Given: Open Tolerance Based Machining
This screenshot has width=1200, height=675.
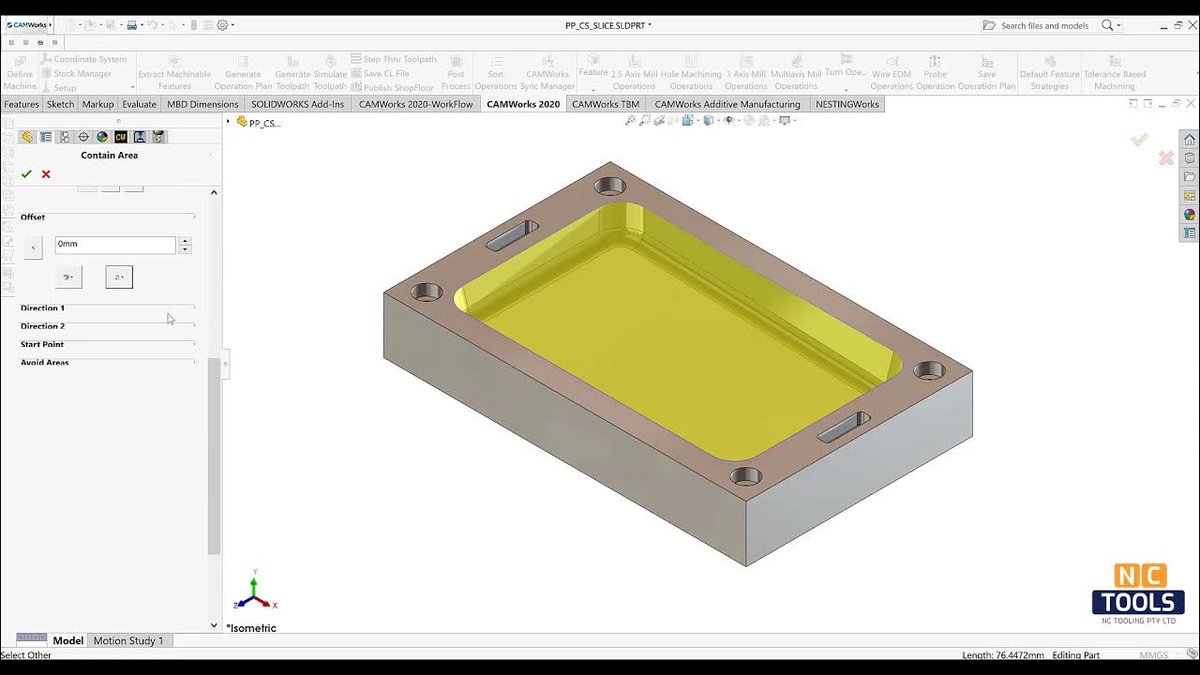Looking at the screenshot, I should coord(1114,73).
